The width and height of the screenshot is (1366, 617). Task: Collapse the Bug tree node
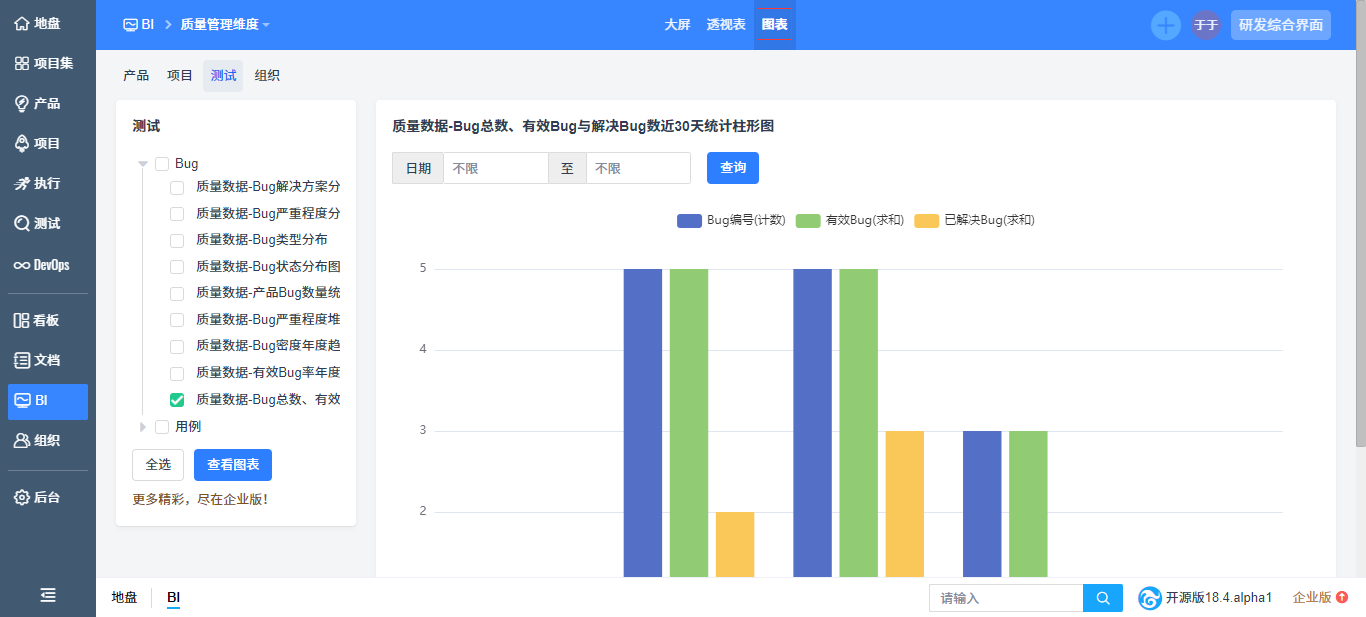pos(143,163)
